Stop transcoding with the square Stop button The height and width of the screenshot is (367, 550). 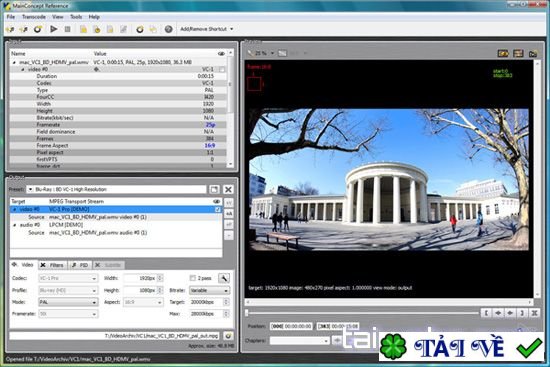pos(68,29)
